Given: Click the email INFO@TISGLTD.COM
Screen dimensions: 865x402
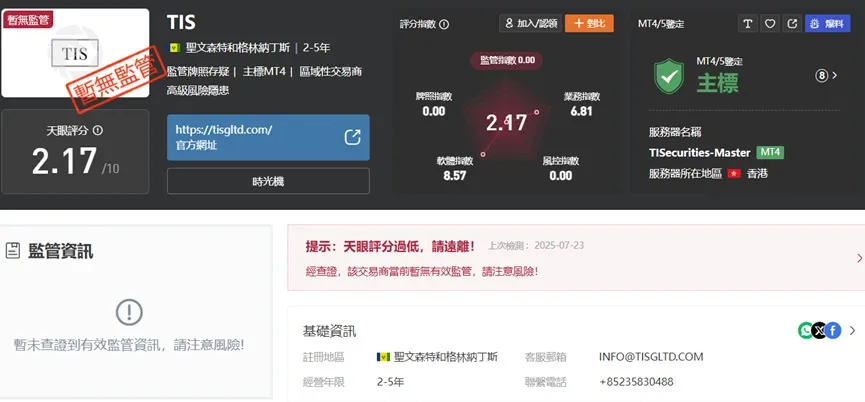Looking at the screenshot, I should coord(651,357).
